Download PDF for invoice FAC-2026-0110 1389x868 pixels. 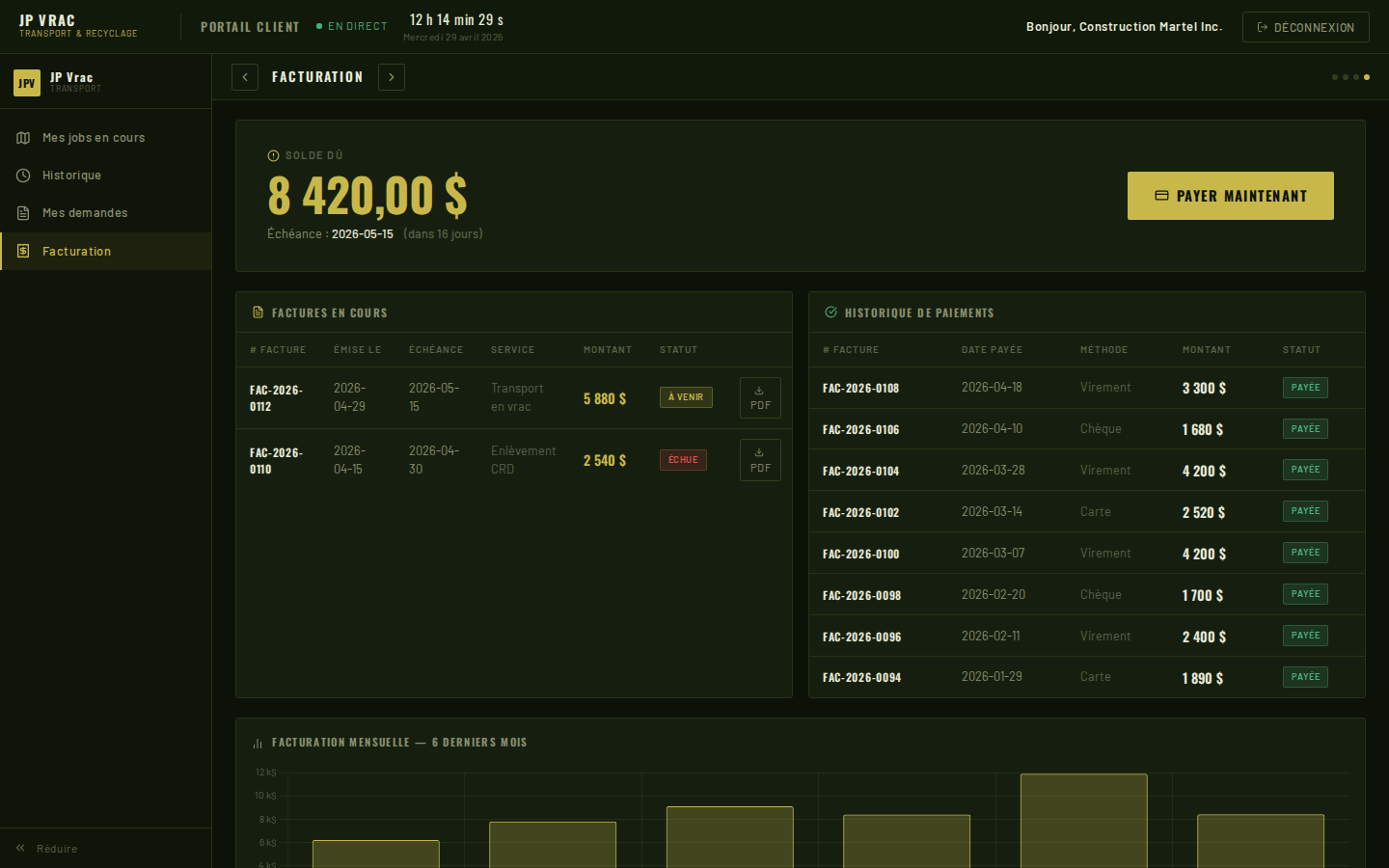[760, 460]
